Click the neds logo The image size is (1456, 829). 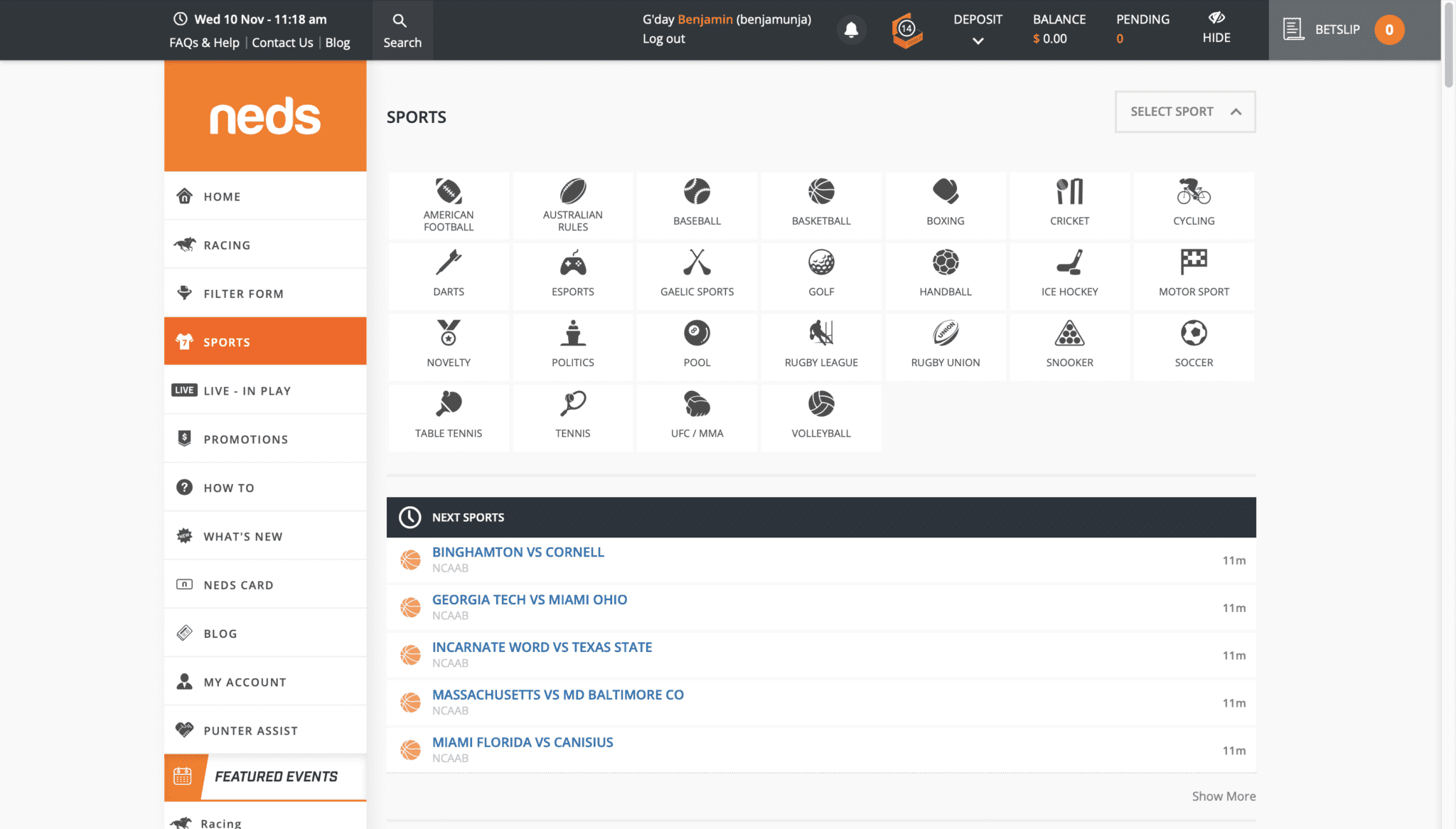pos(265,116)
